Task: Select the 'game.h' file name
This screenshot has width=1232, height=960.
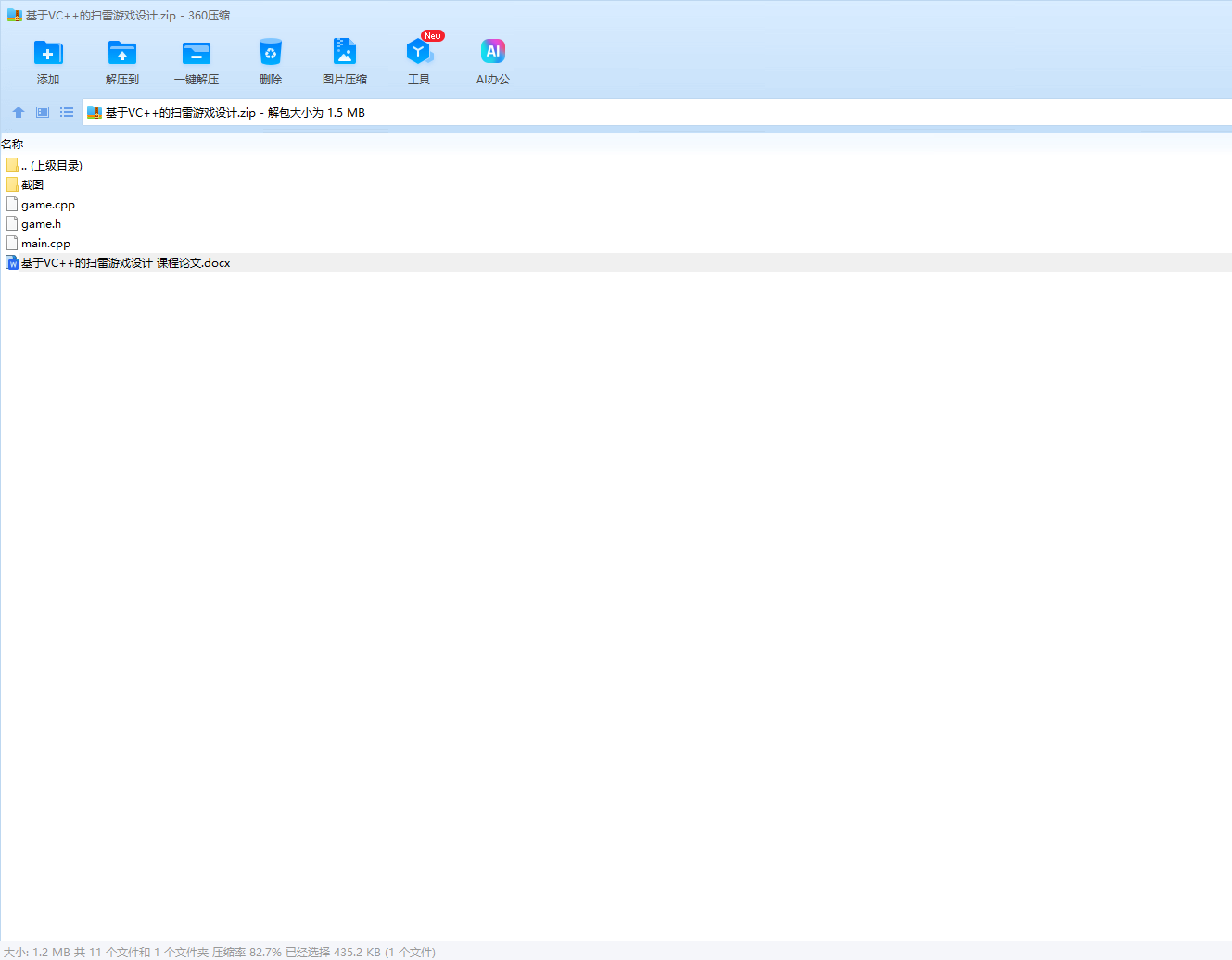Action: 42,224
